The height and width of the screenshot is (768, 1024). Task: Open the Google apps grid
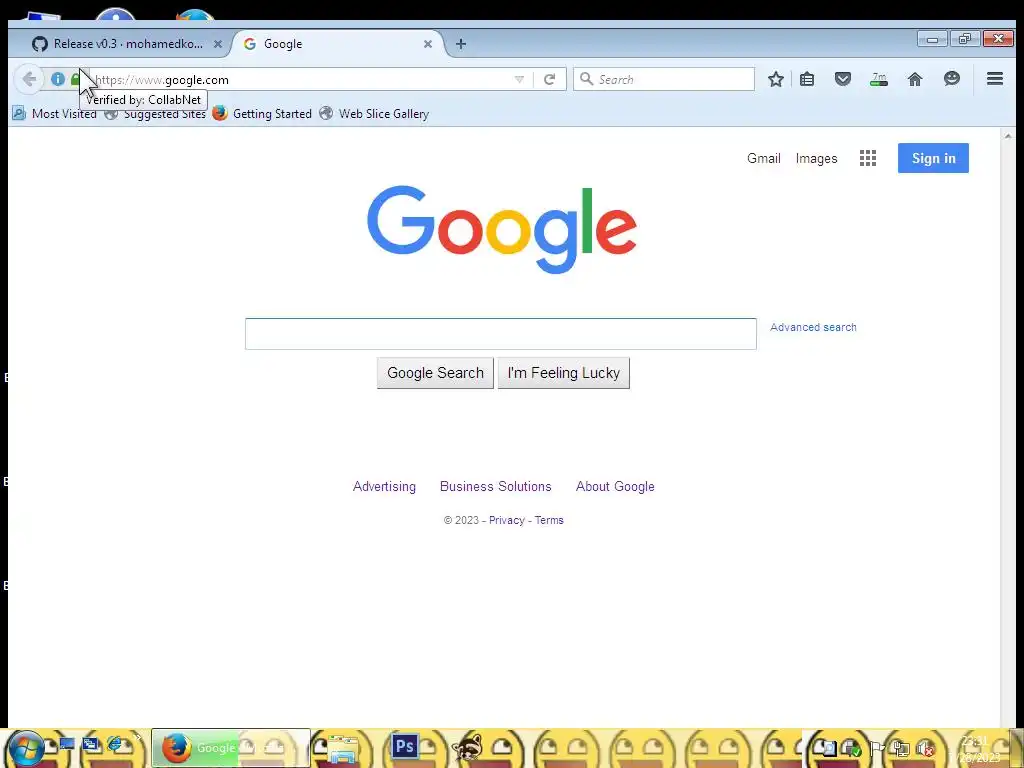868,158
